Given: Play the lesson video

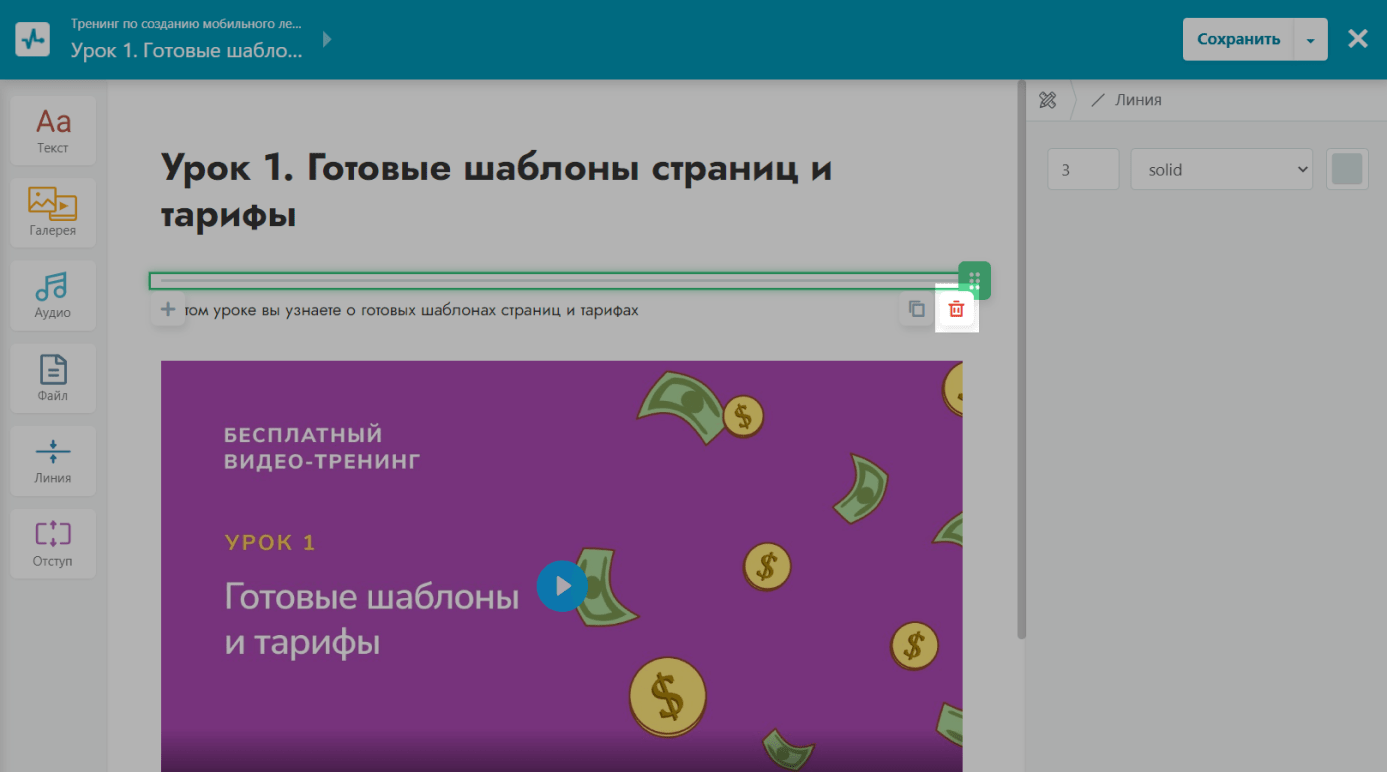Looking at the screenshot, I should (x=562, y=585).
